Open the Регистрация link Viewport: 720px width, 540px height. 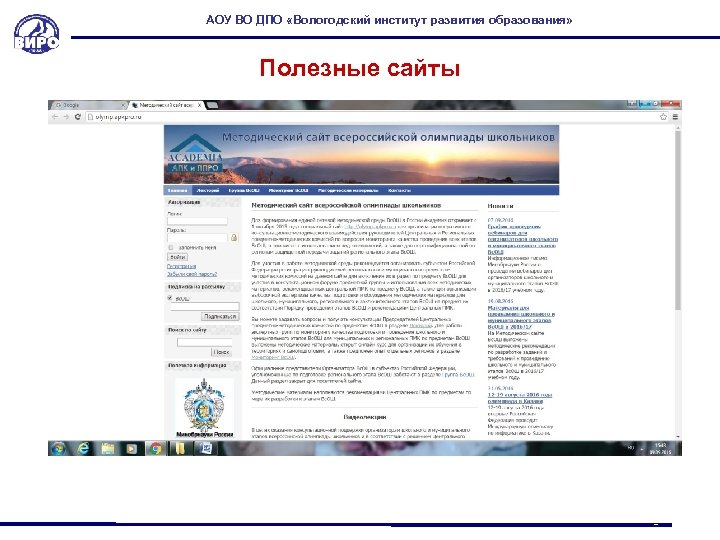[181, 266]
